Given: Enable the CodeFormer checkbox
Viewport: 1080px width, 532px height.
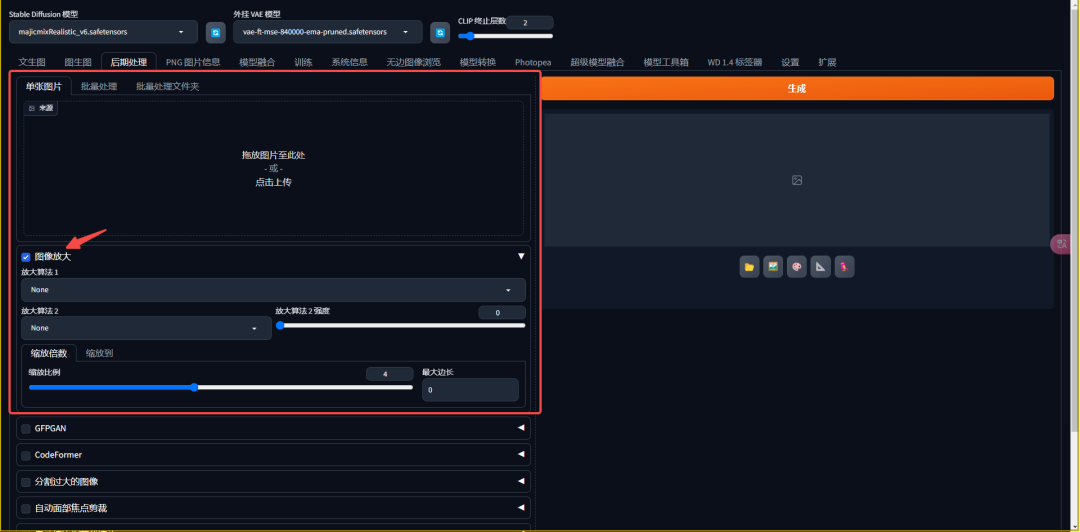Looking at the screenshot, I should (26, 456).
